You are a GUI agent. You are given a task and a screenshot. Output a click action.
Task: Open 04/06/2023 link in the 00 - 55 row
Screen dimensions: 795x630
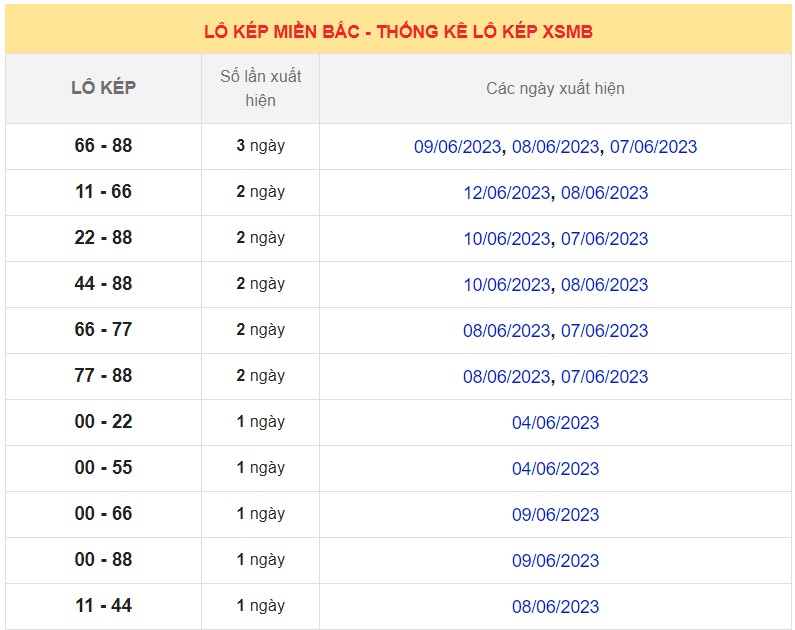point(555,469)
